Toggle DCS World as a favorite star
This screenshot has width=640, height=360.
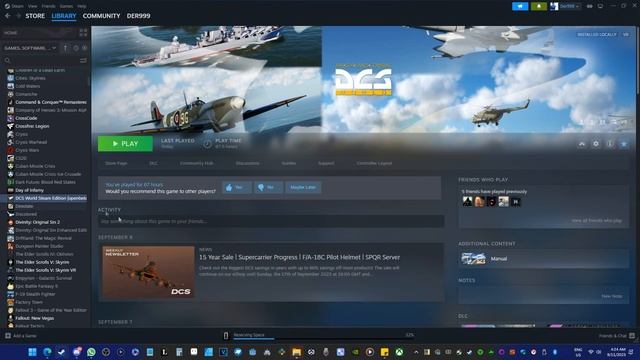pos(624,144)
